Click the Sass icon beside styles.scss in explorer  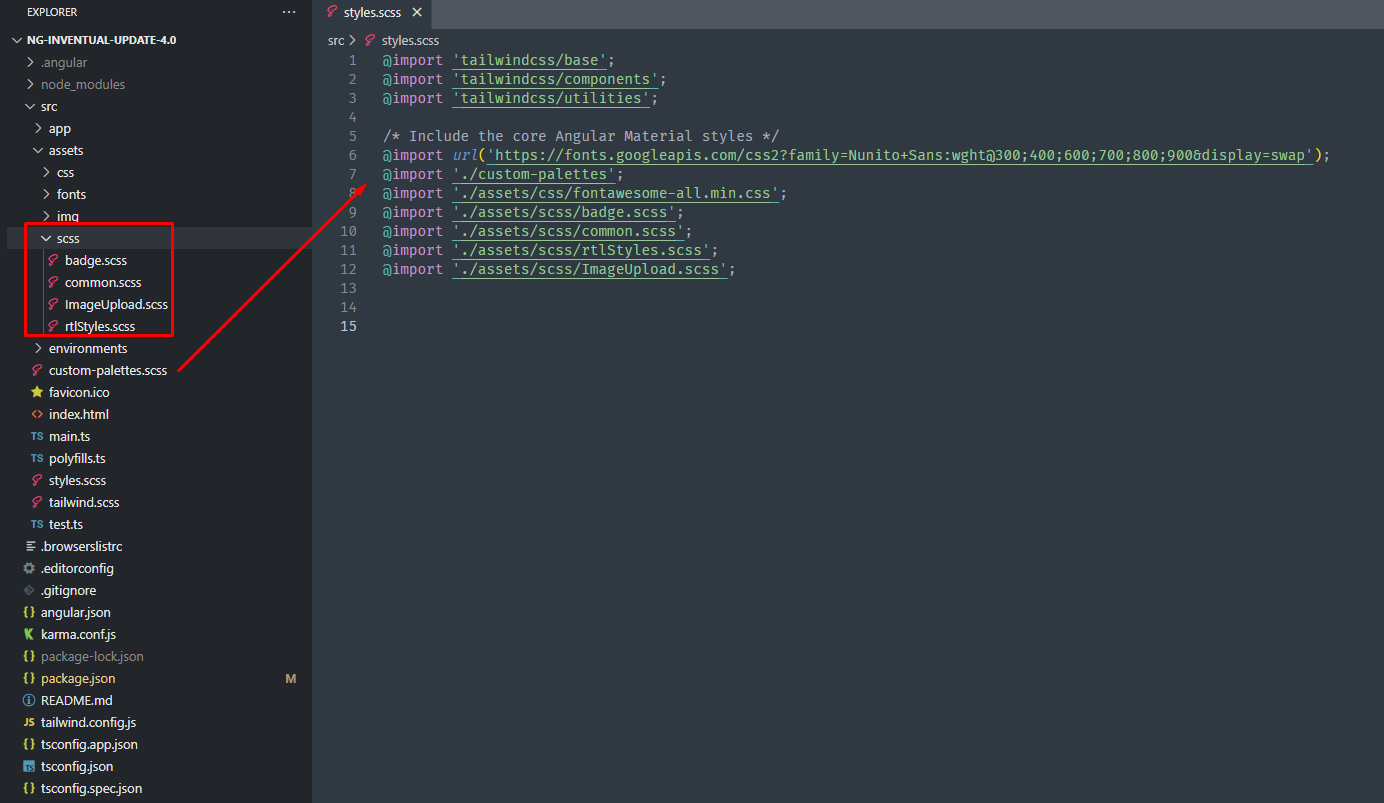pyautogui.click(x=38, y=480)
